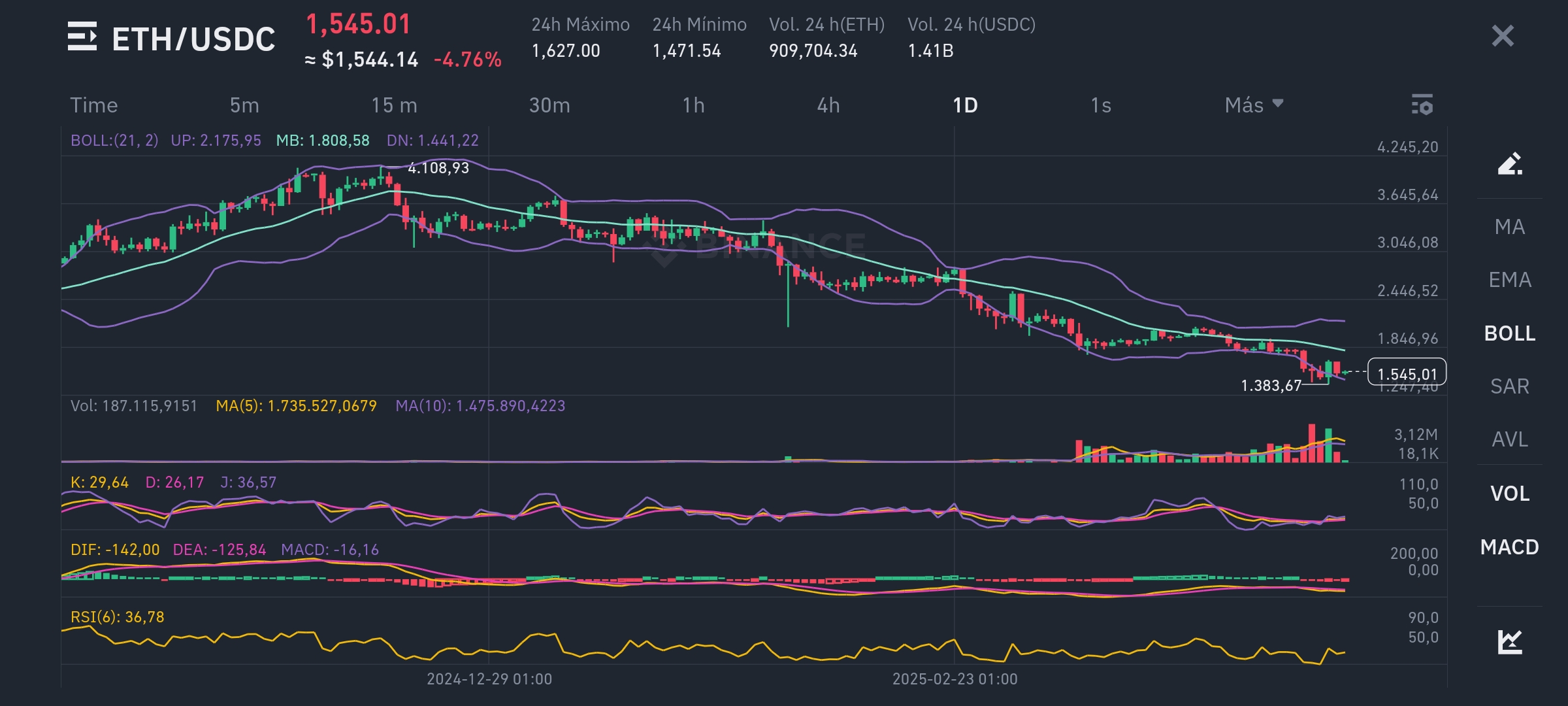Disable the MACD panel
Image resolution: width=1568 pixels, height=706 pixels.
pyautogui.click(x=1509, y=547)
